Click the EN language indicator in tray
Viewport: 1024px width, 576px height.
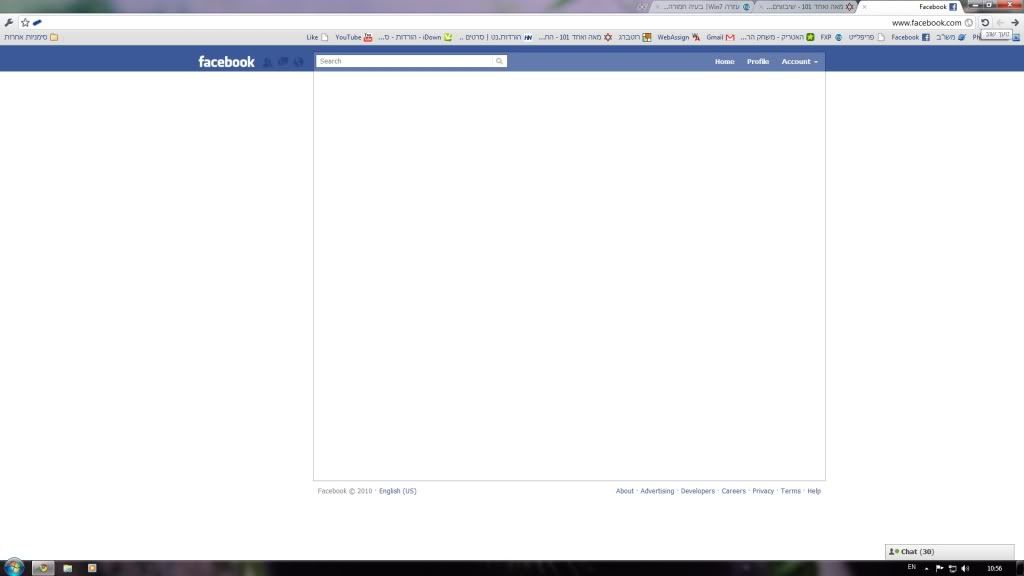coord(912,568)
